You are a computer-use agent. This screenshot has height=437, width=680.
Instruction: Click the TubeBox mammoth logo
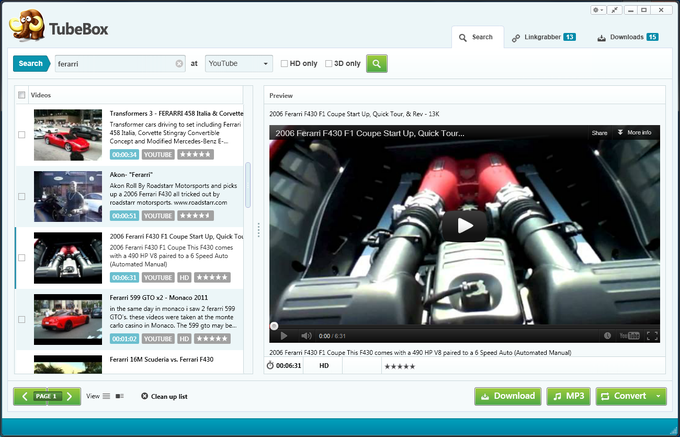tap(27, 26)
